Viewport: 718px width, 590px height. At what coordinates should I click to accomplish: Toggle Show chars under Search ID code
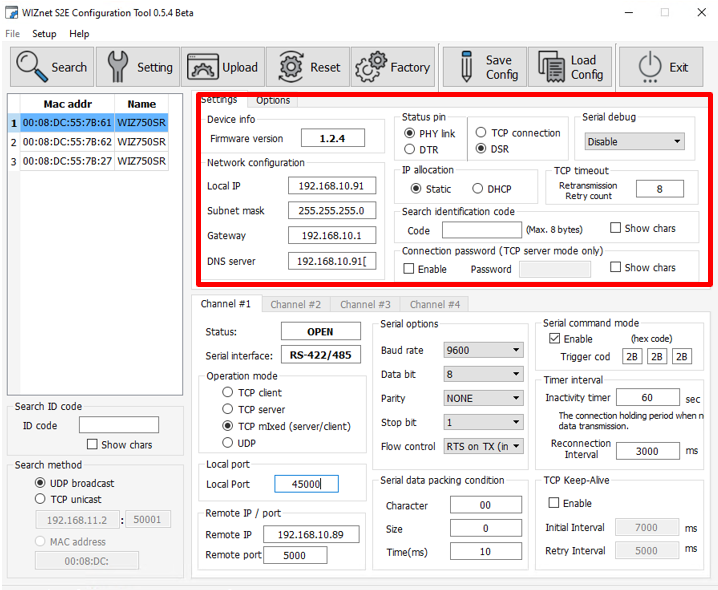pos(120,444)
